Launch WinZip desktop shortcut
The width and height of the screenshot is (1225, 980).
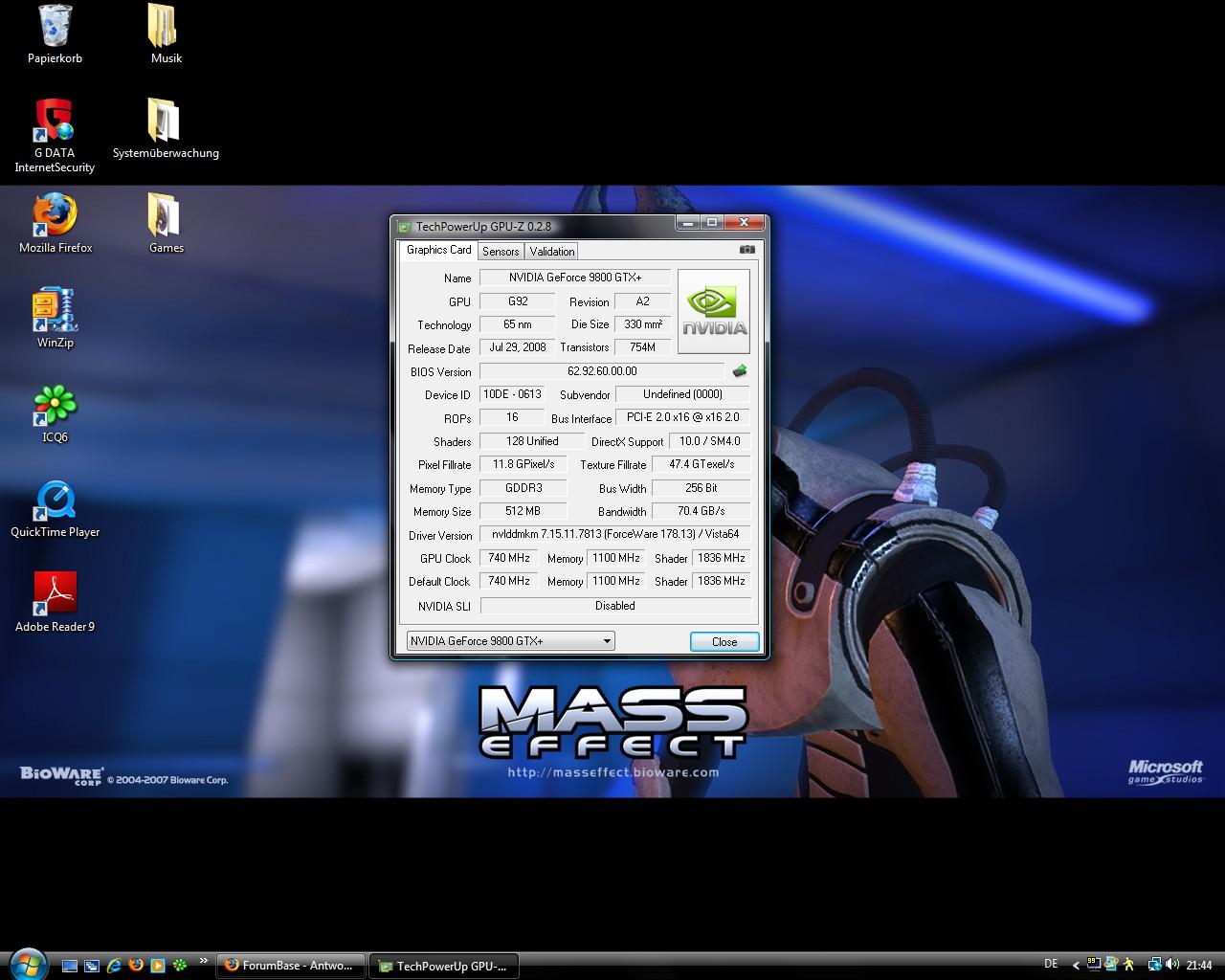(55, 319)
